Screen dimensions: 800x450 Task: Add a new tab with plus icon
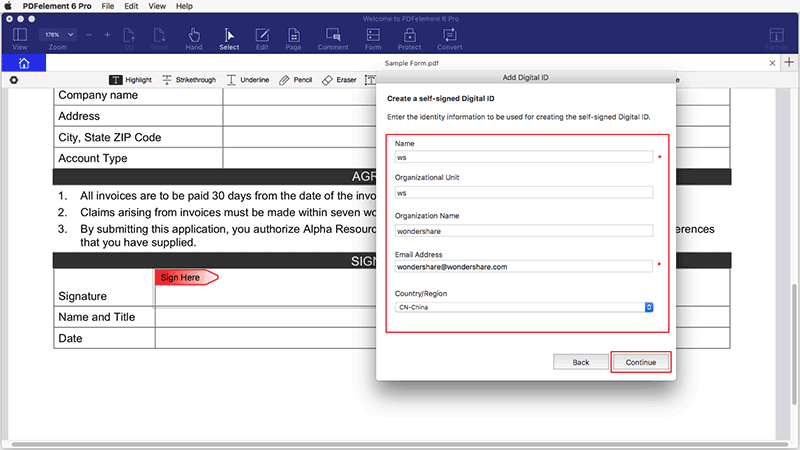tap(789, 62)
